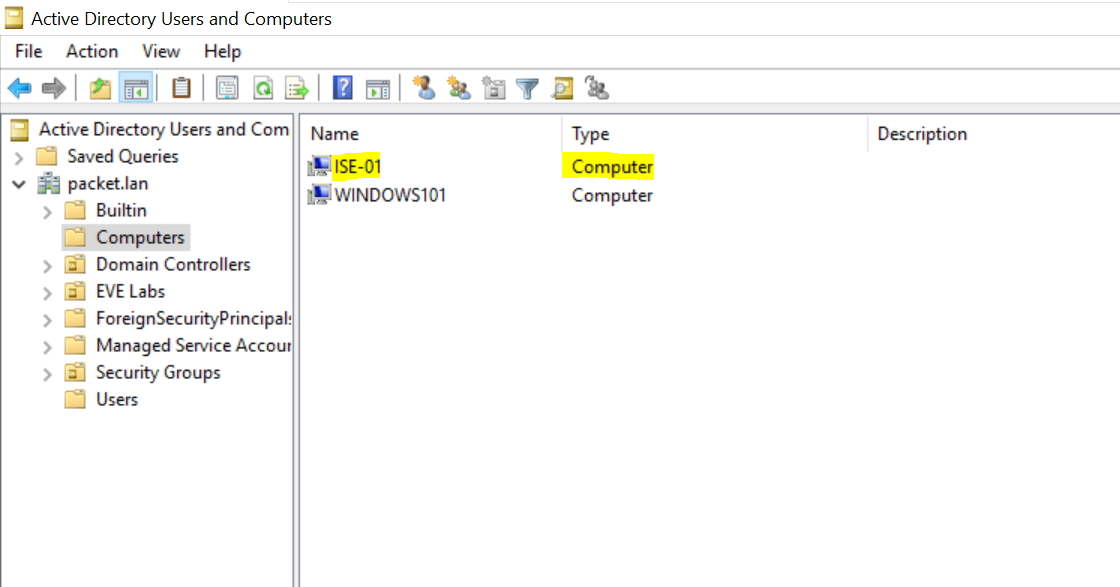
Task: Collapse the packet.lan domain node
Action: pyautogui.click(x=19, y=184)
